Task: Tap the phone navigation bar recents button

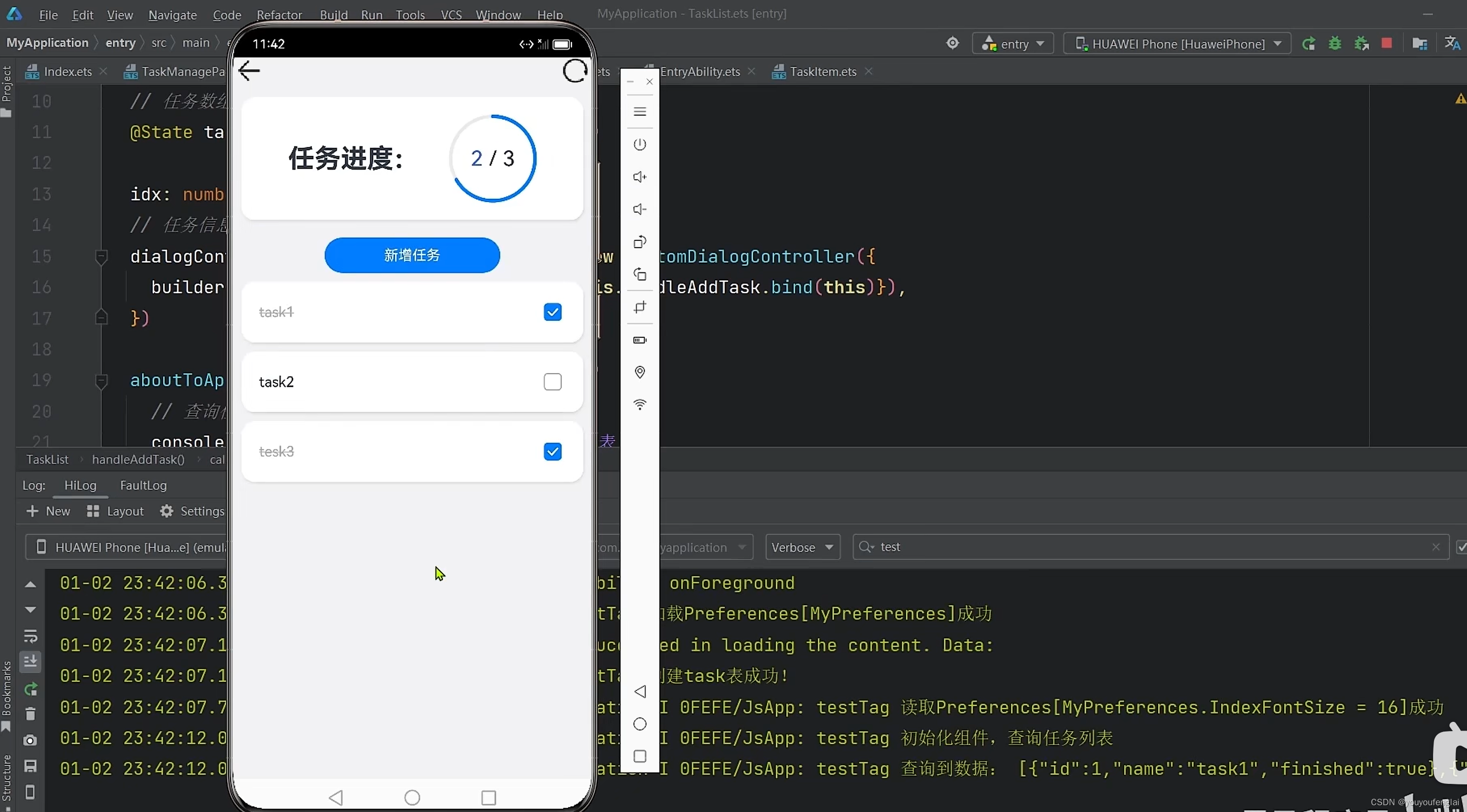Action: 488,797
